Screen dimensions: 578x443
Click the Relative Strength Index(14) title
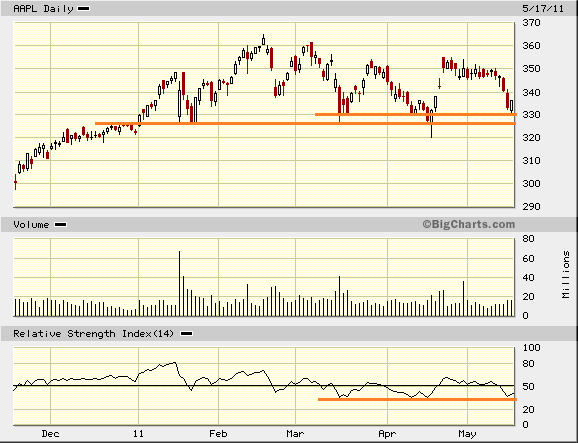pyautogui.click(x=93, y=334)
